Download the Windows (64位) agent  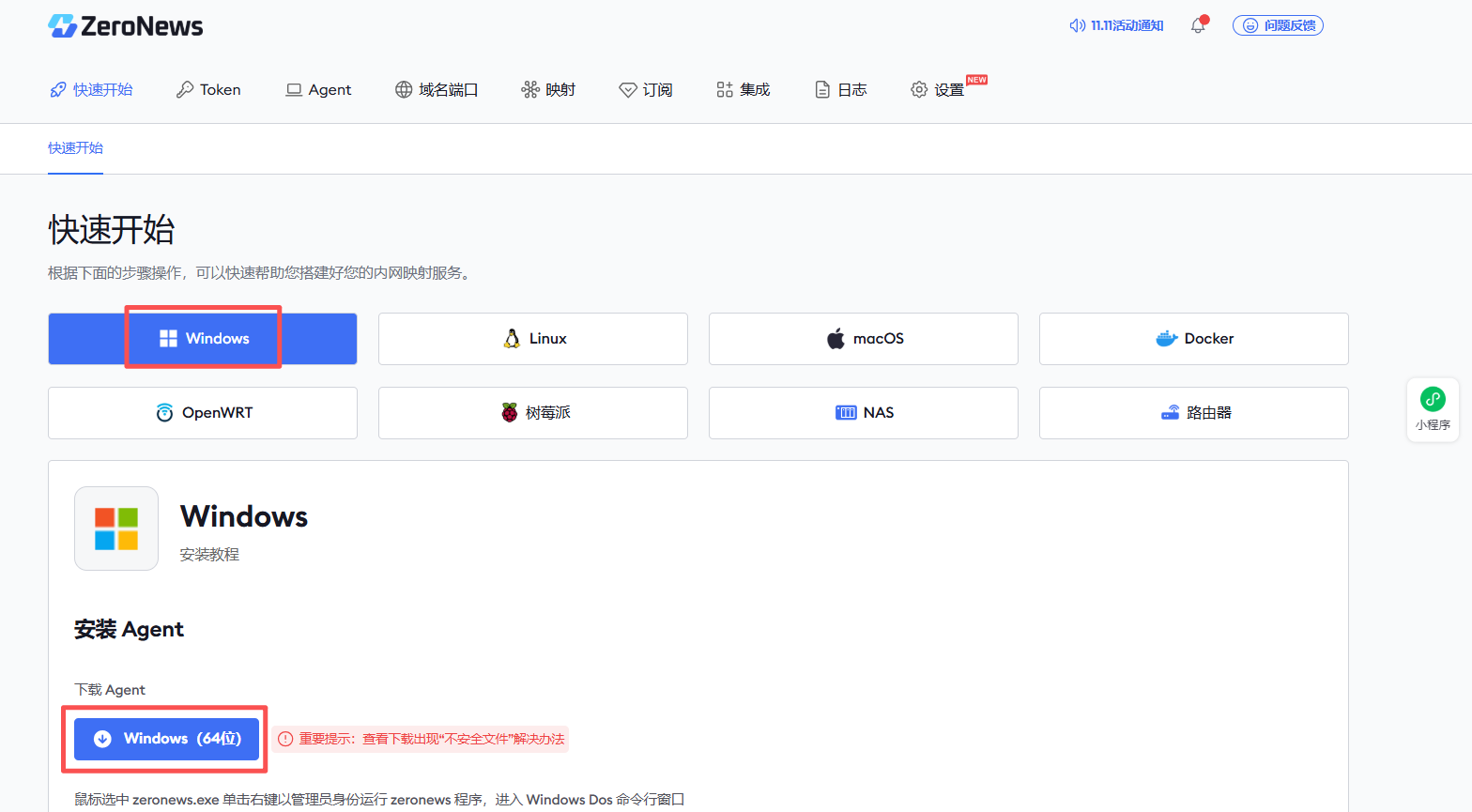coord(167,739)
